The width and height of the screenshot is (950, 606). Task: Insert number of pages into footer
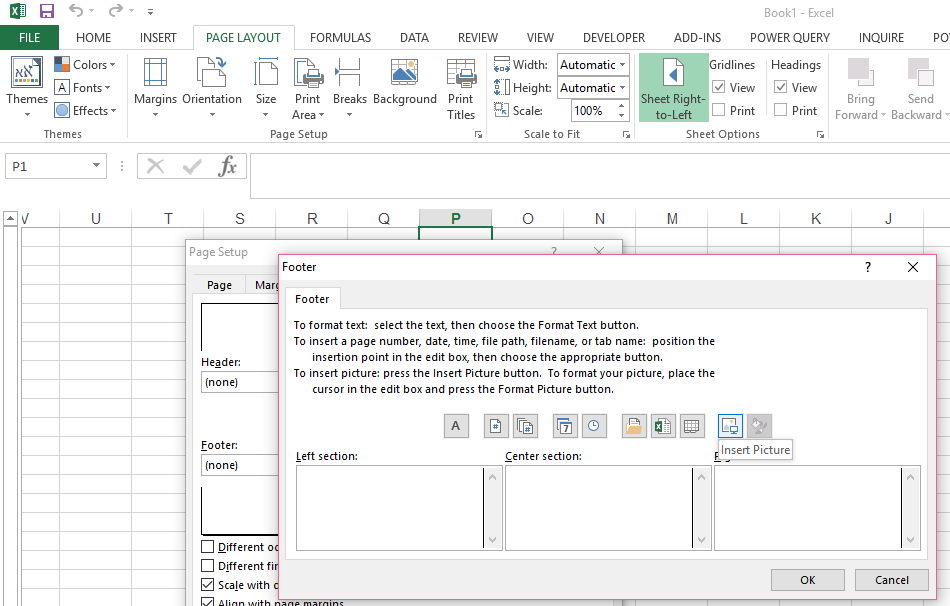point(525,426)
